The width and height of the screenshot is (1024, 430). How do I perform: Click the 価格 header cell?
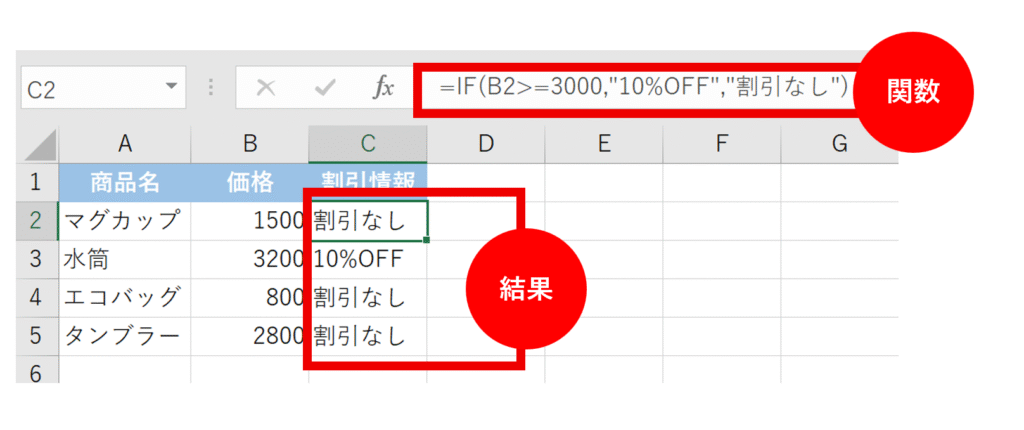pos(249,183)
